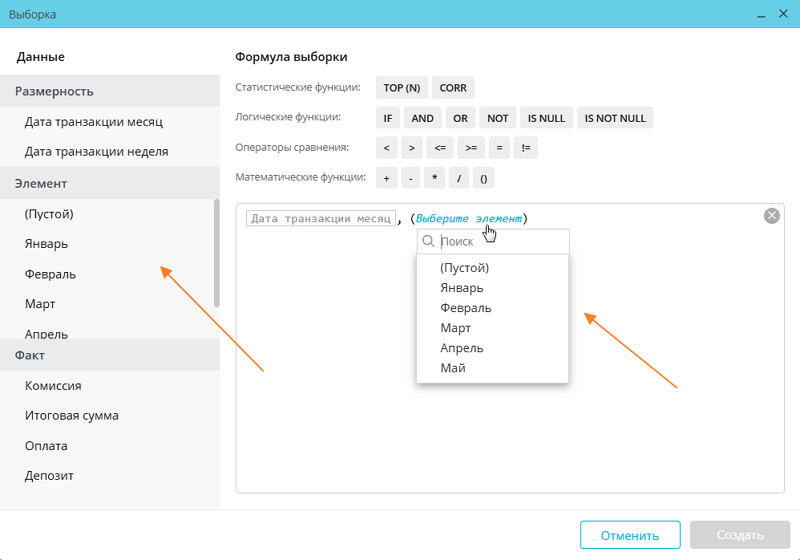Viewport: 800px width, 560px height.
Task: Type in the Поиск search field
Action: (500, 241)
